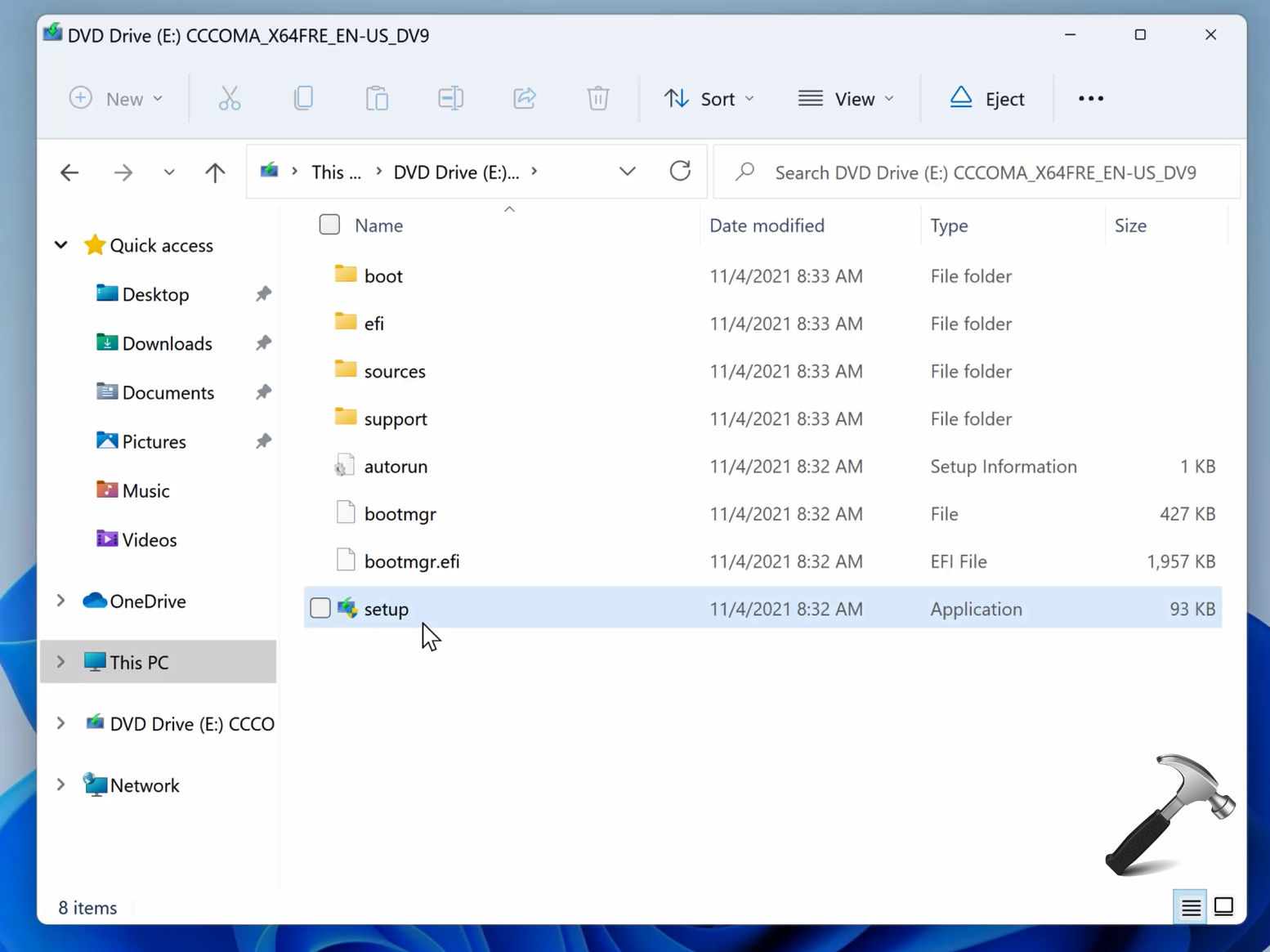Expand the This PC tree item
The height and width of the screenshot is (952, 1270).
[x=60, y=662]
